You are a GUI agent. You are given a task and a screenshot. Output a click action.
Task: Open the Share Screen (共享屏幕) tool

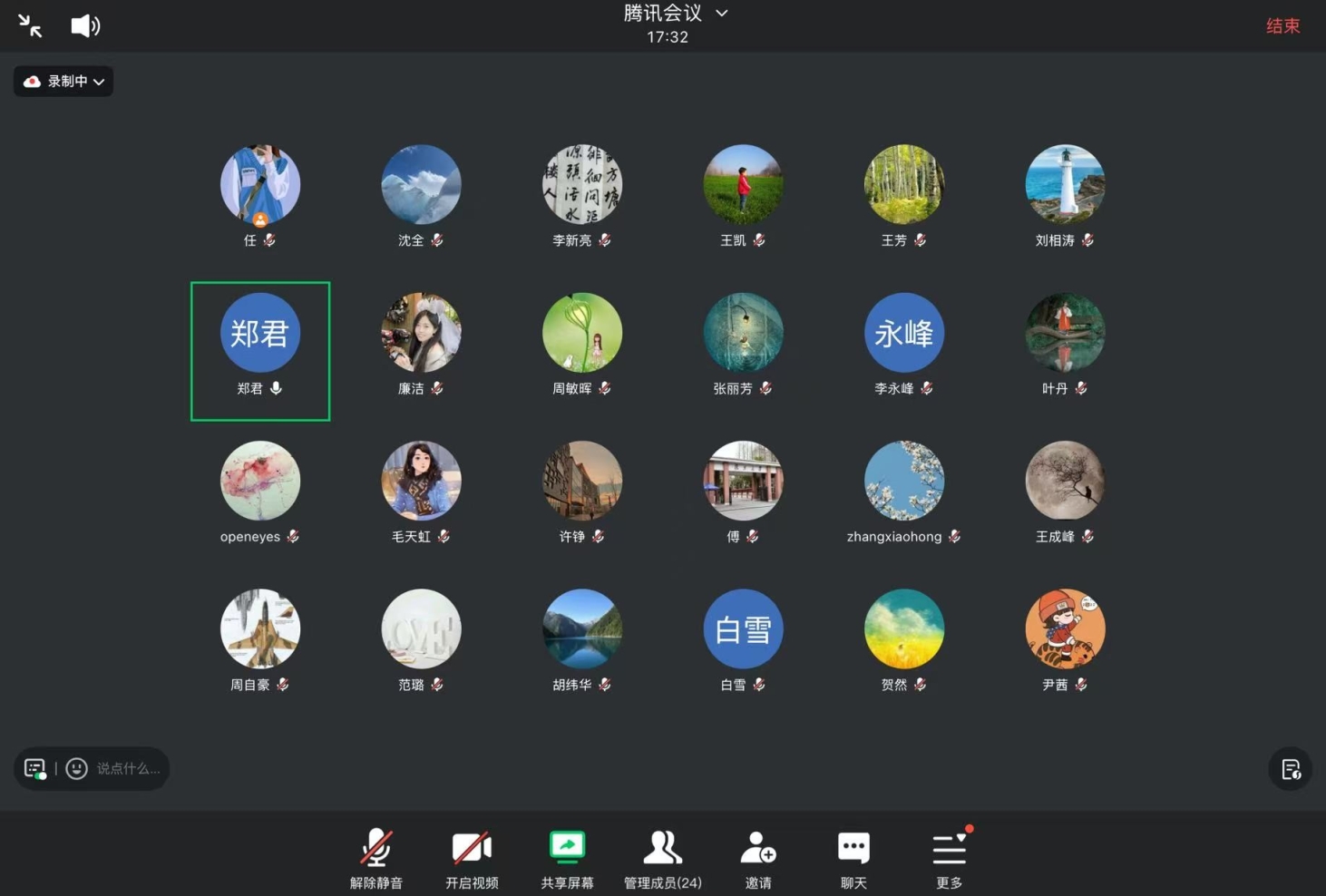coord(567,858)
